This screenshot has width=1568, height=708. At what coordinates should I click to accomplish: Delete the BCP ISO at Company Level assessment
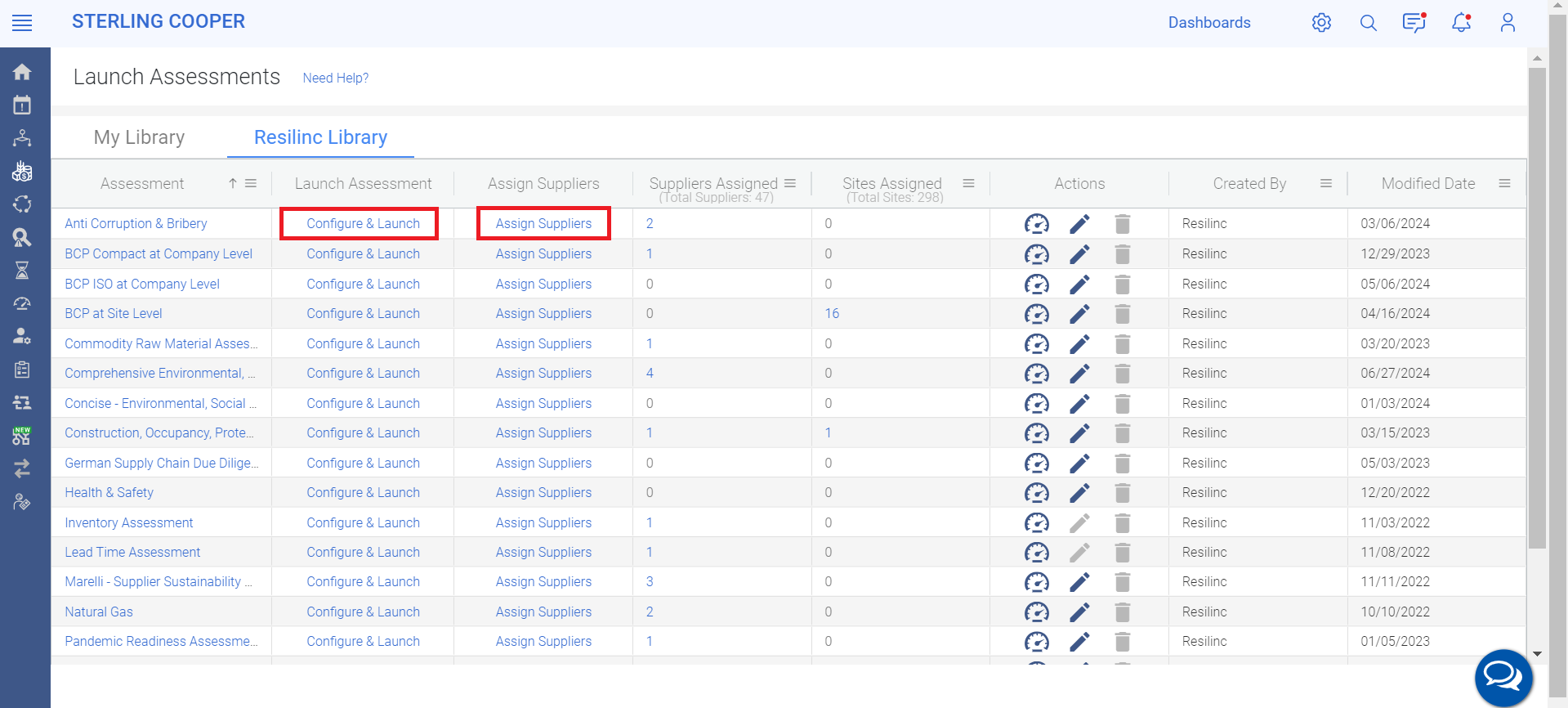(1123, 284)
